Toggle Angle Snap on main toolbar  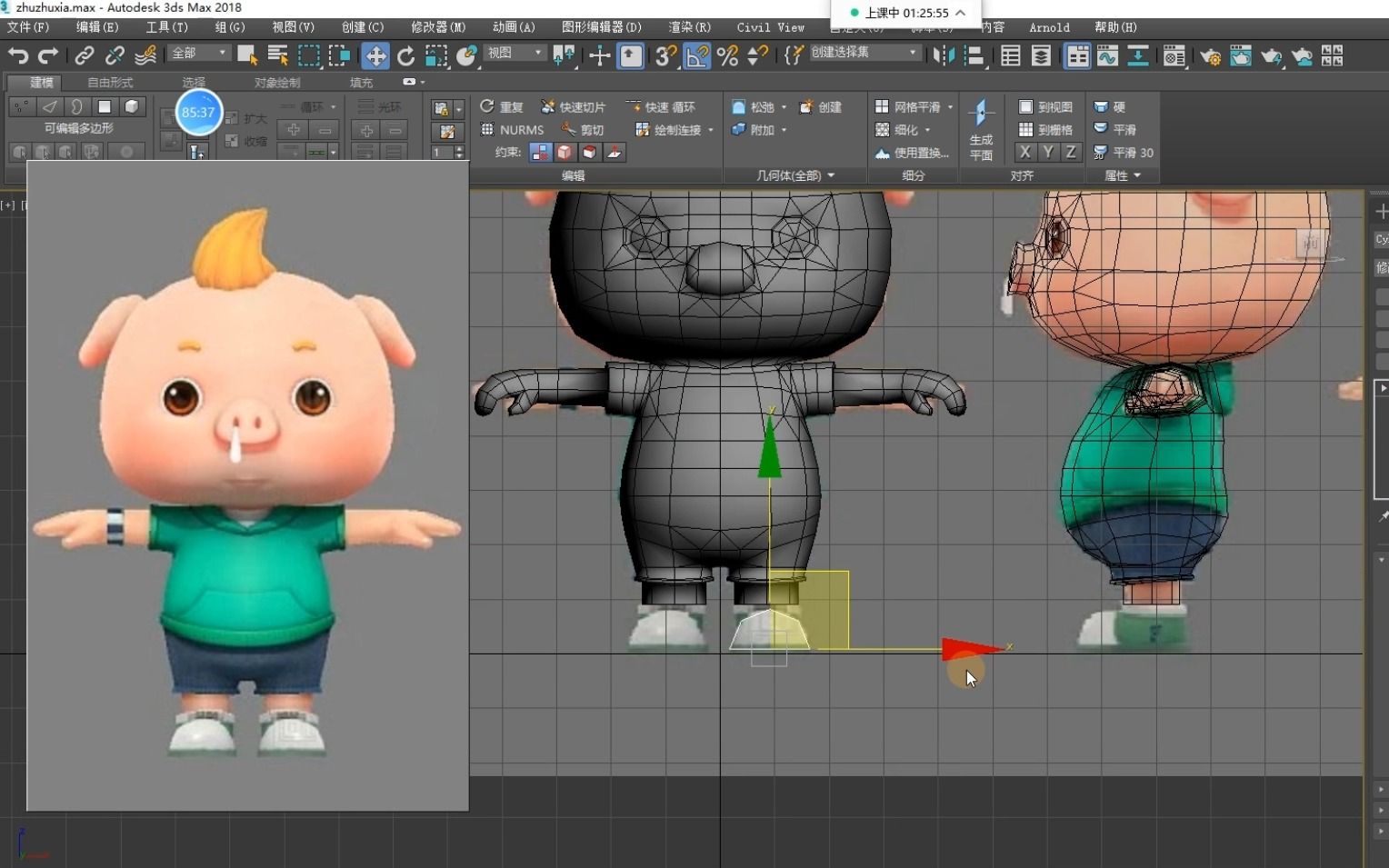[696, 56]
